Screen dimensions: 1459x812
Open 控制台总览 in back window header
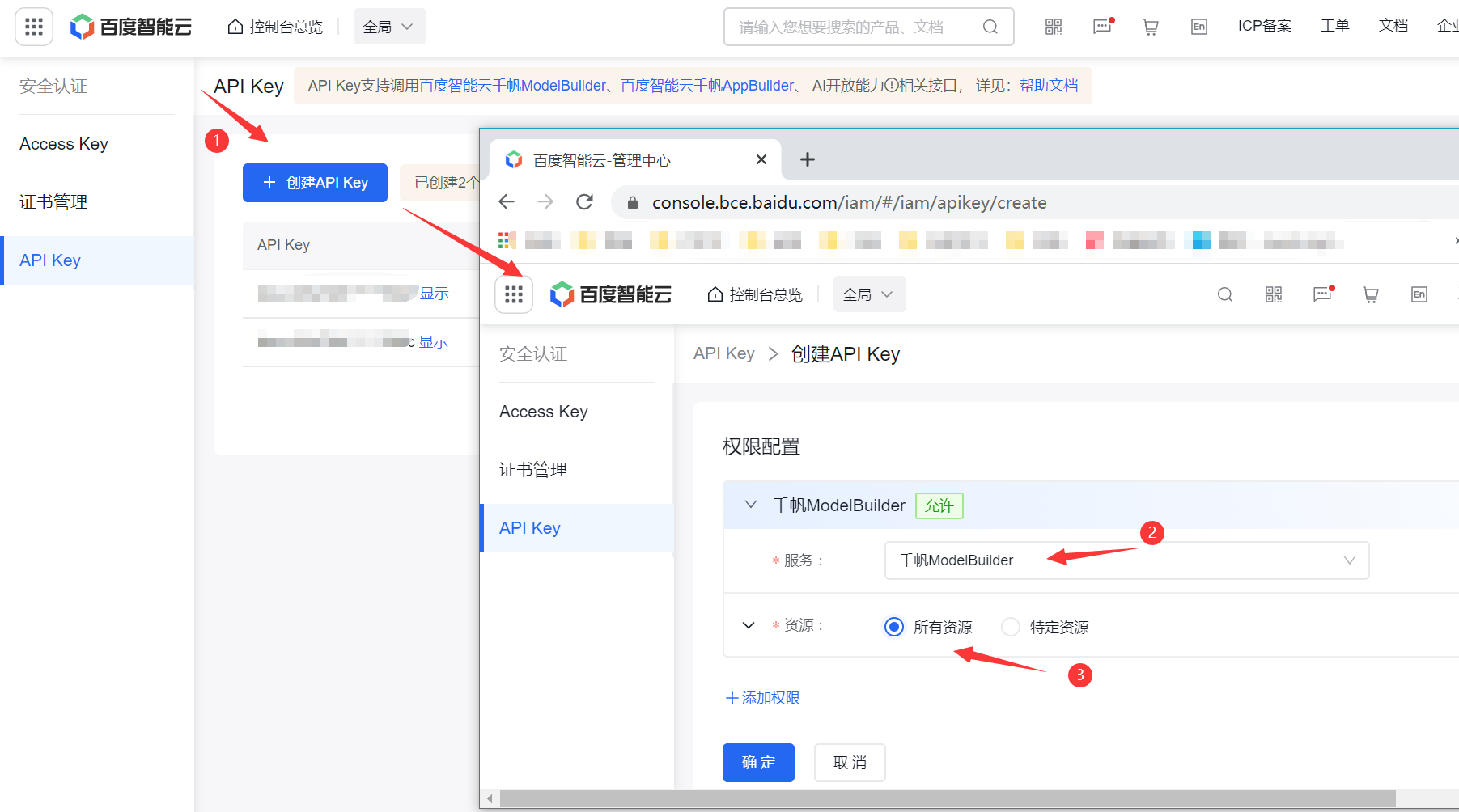(275, 27)
